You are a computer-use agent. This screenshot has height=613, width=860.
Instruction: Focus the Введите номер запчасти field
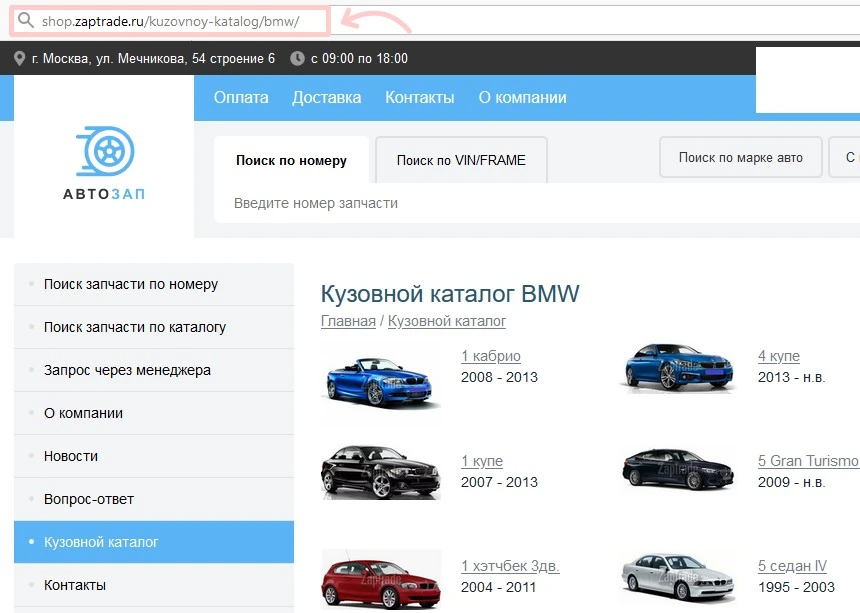[x=536, y=203]
